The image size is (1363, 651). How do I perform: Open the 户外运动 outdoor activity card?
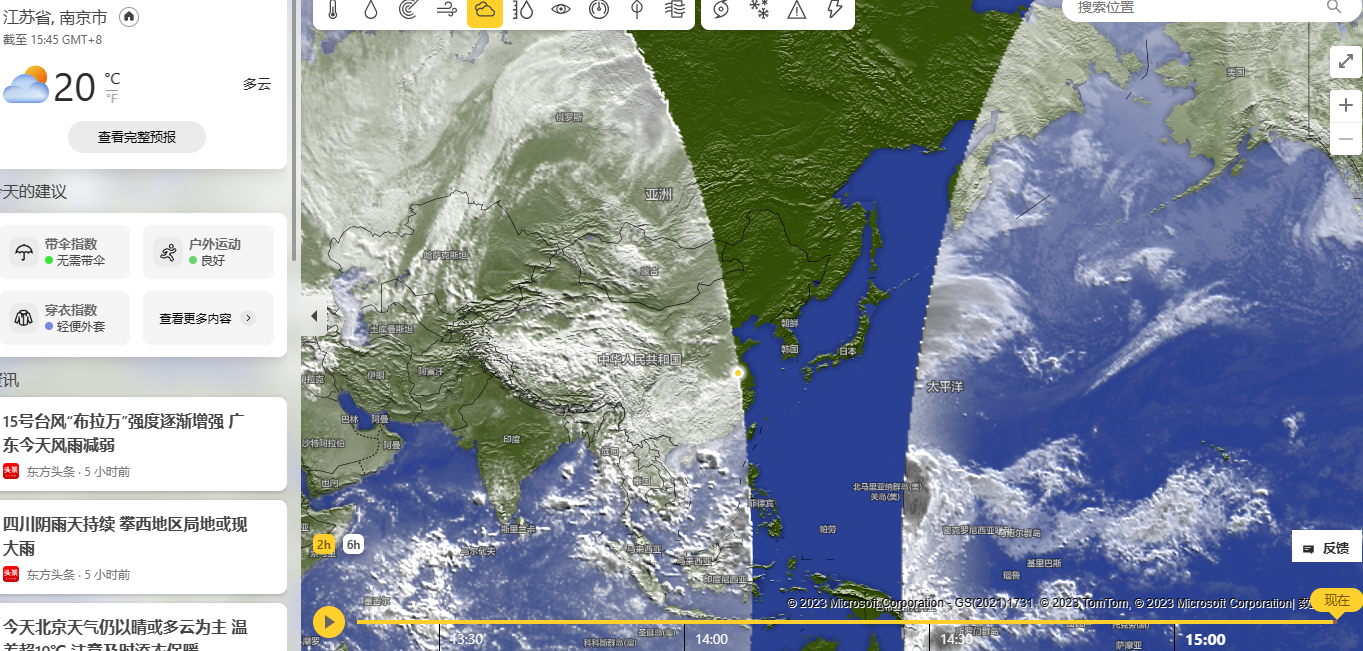click(208, 252)
